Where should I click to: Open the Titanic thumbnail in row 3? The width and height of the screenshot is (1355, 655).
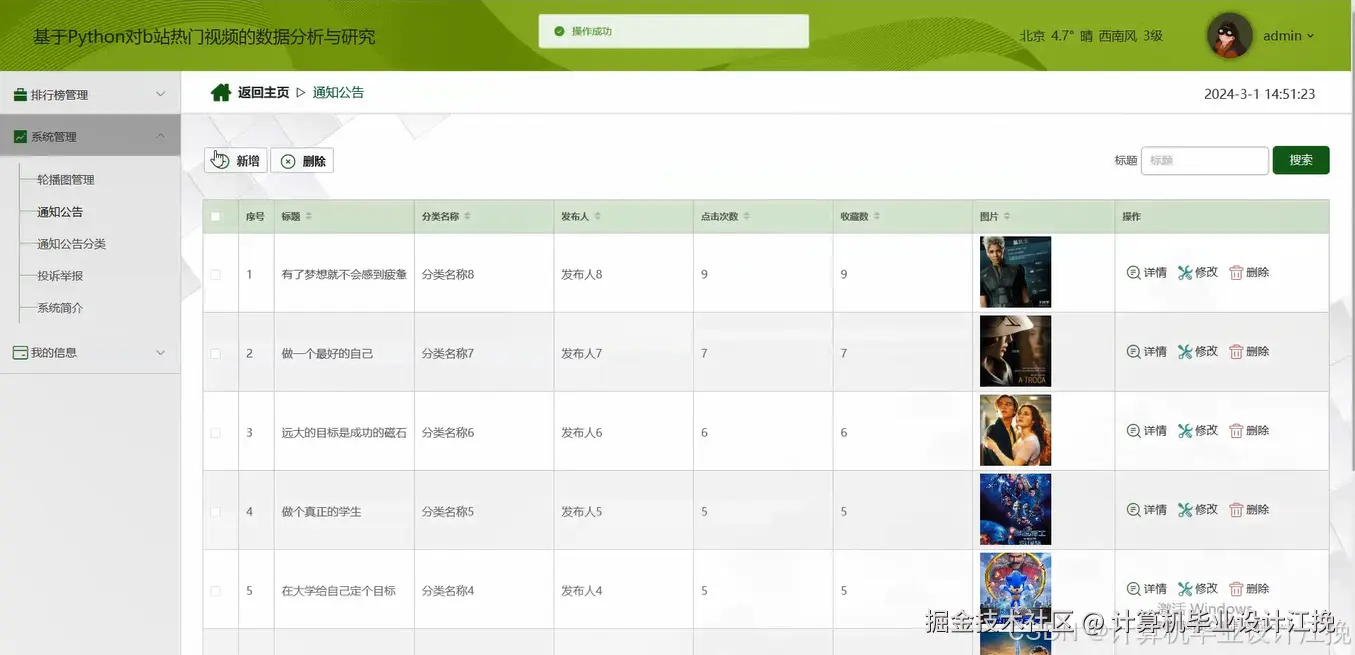tap(1015, 430)
